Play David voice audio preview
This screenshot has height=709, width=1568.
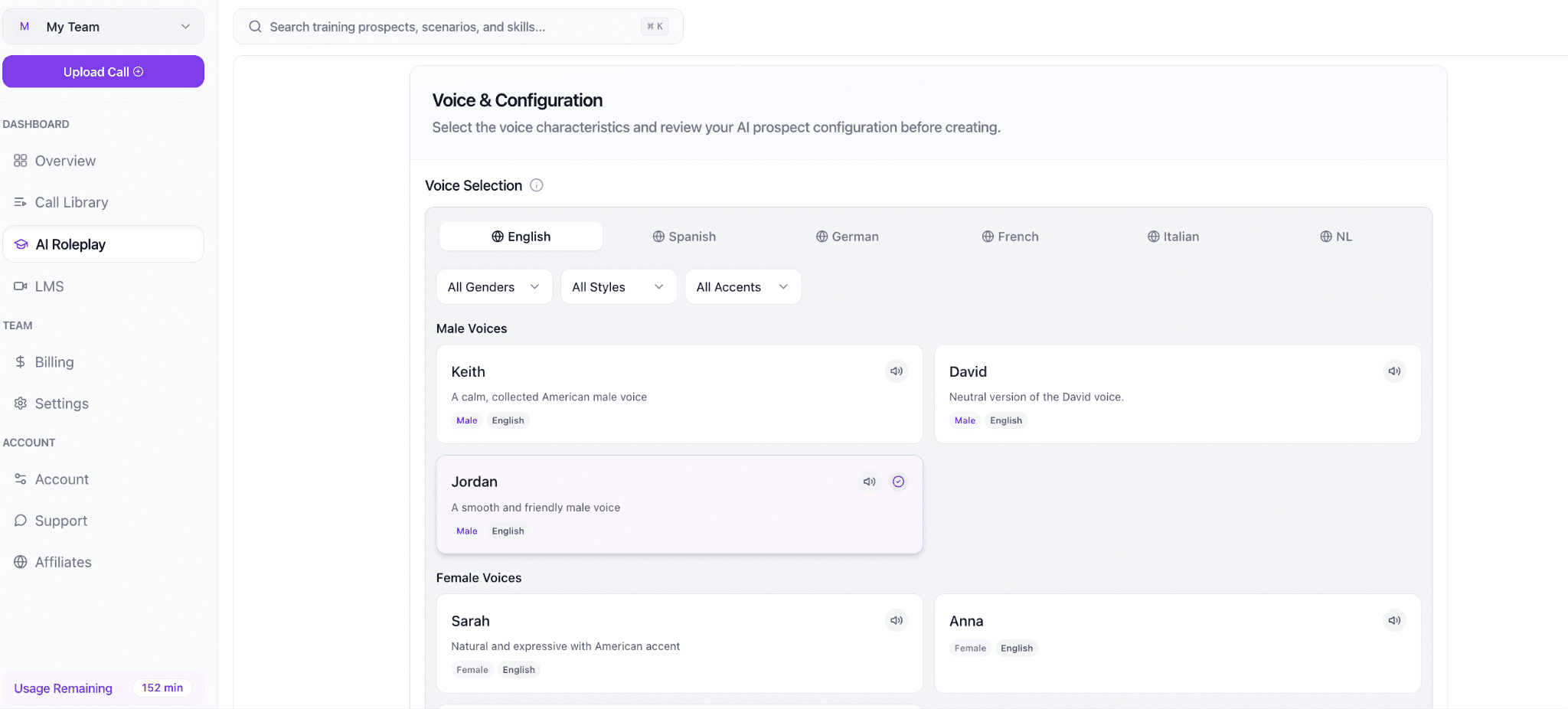(x=1394, y=371)
